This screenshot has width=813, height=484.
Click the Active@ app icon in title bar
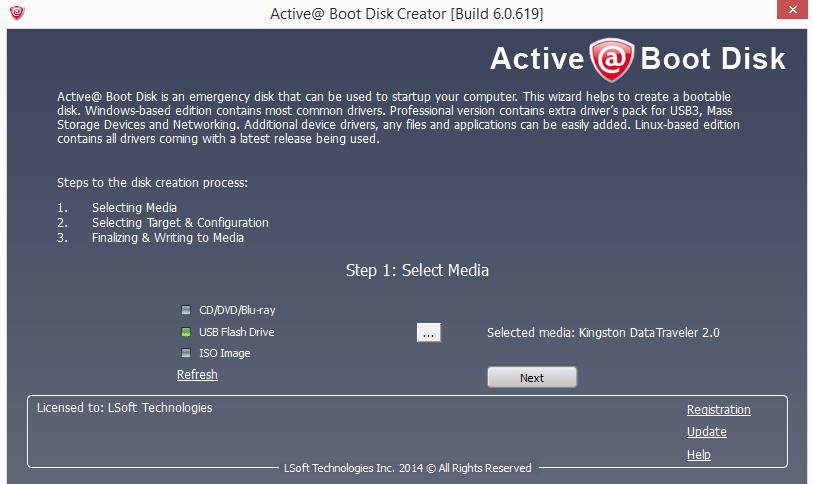point(17,12)
